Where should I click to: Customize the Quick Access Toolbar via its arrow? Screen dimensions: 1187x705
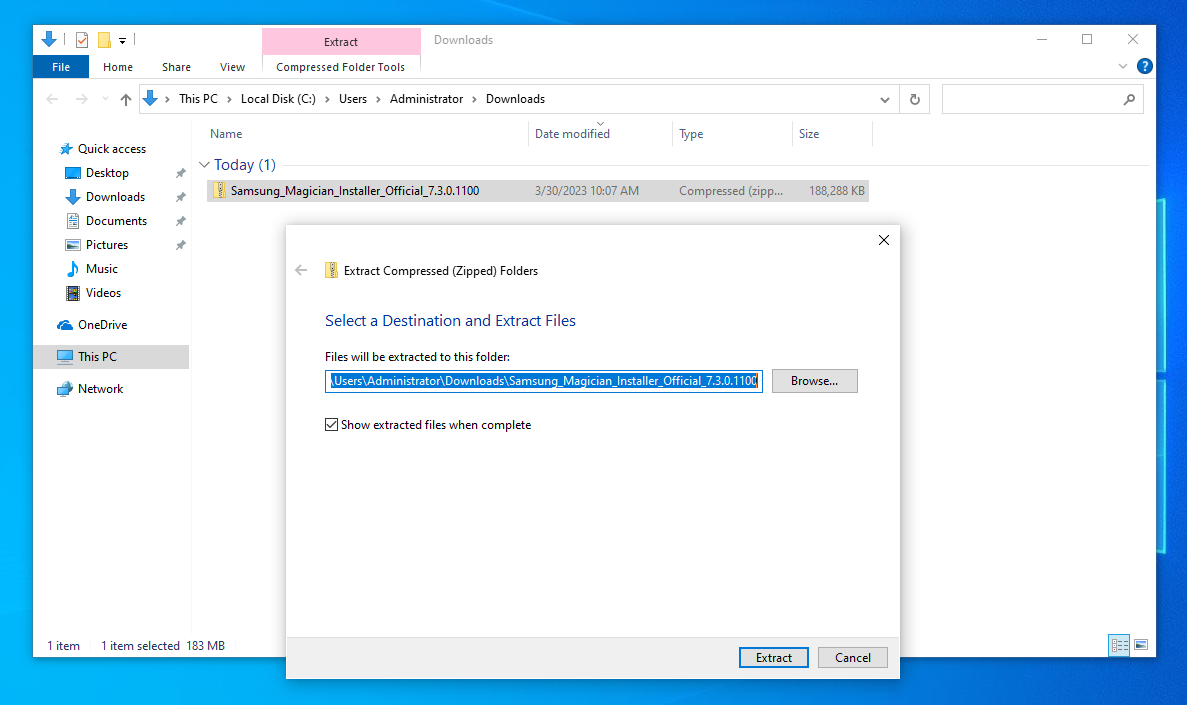124,39
